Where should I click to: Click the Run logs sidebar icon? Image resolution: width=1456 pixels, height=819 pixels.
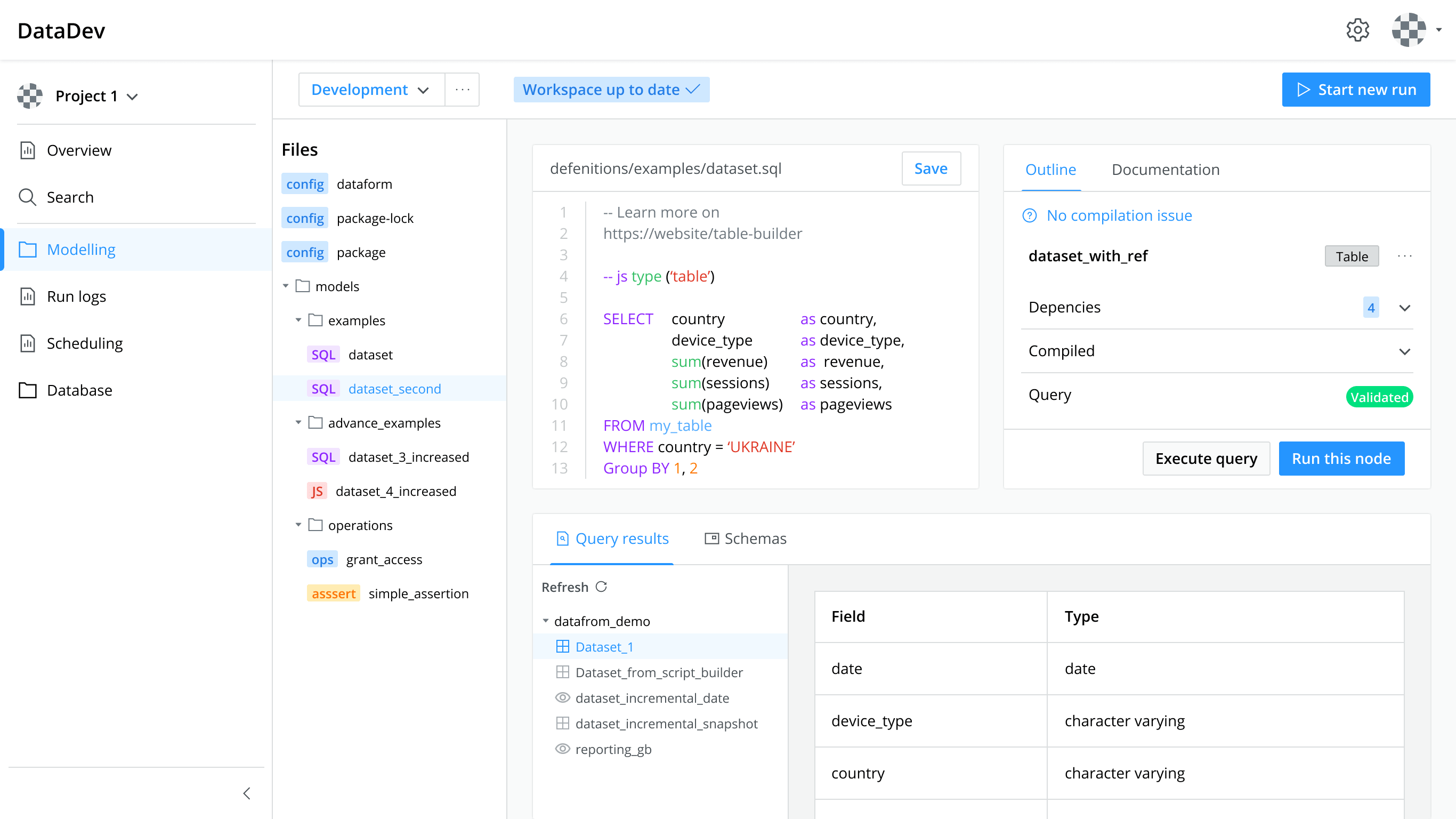tap(27, 296)
